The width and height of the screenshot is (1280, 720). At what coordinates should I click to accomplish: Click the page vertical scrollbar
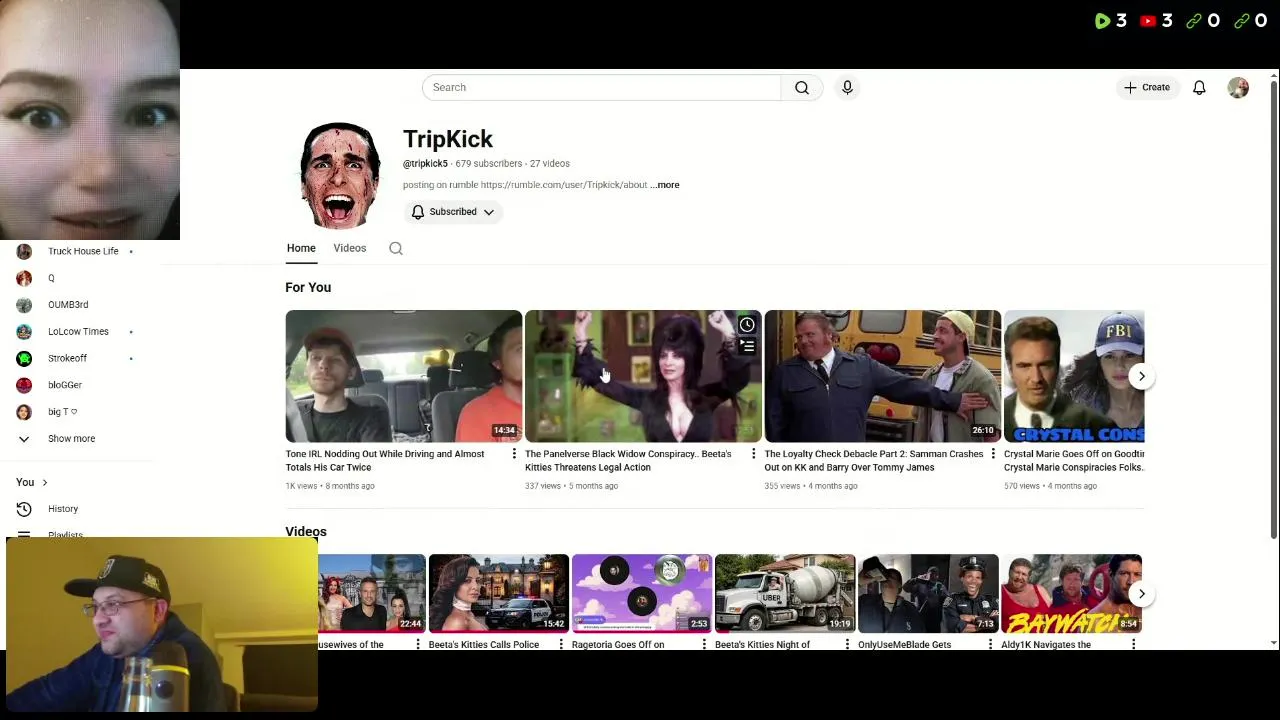[x=1274, y=310]
